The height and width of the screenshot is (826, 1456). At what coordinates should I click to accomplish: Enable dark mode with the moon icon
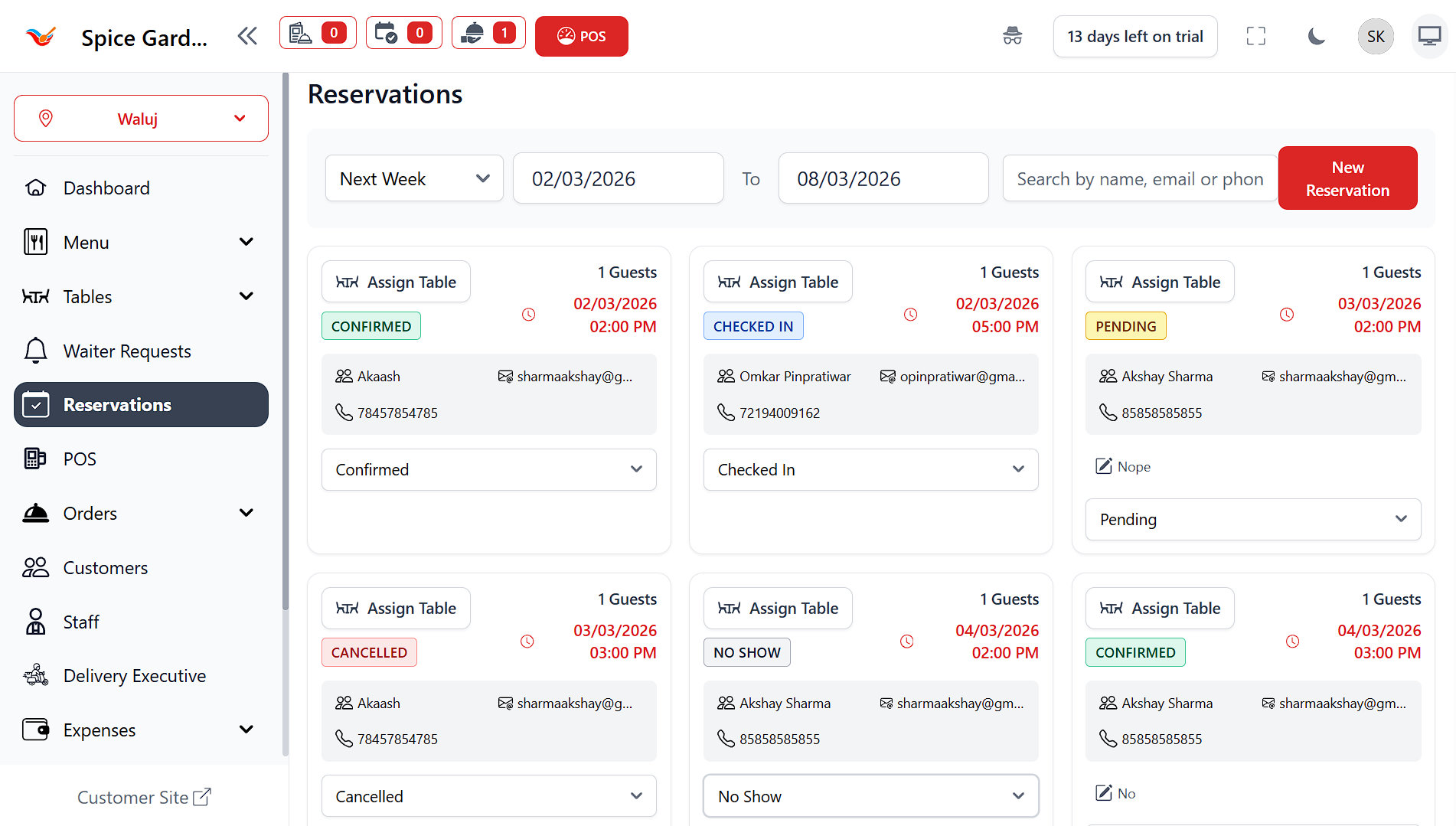[x=1316, y=36]
